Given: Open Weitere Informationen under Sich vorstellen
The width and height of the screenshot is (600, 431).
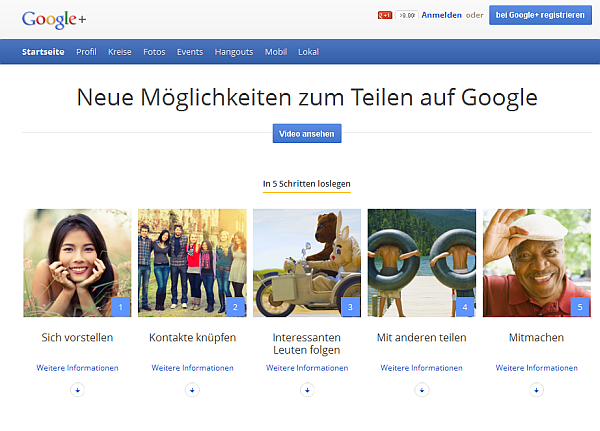Looking at the screenshot, I should coord(77,368).
